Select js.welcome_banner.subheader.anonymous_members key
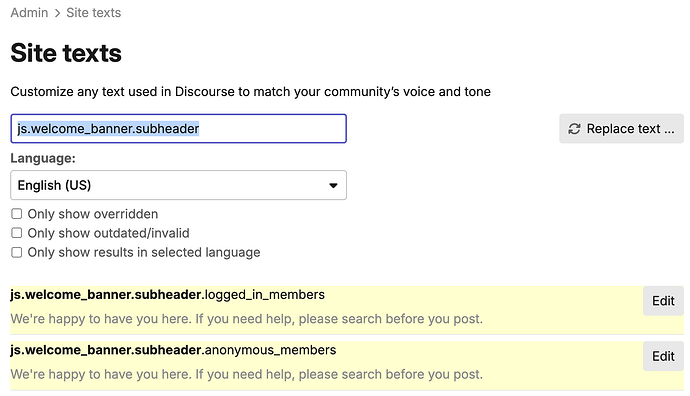 tap(173, 350)
